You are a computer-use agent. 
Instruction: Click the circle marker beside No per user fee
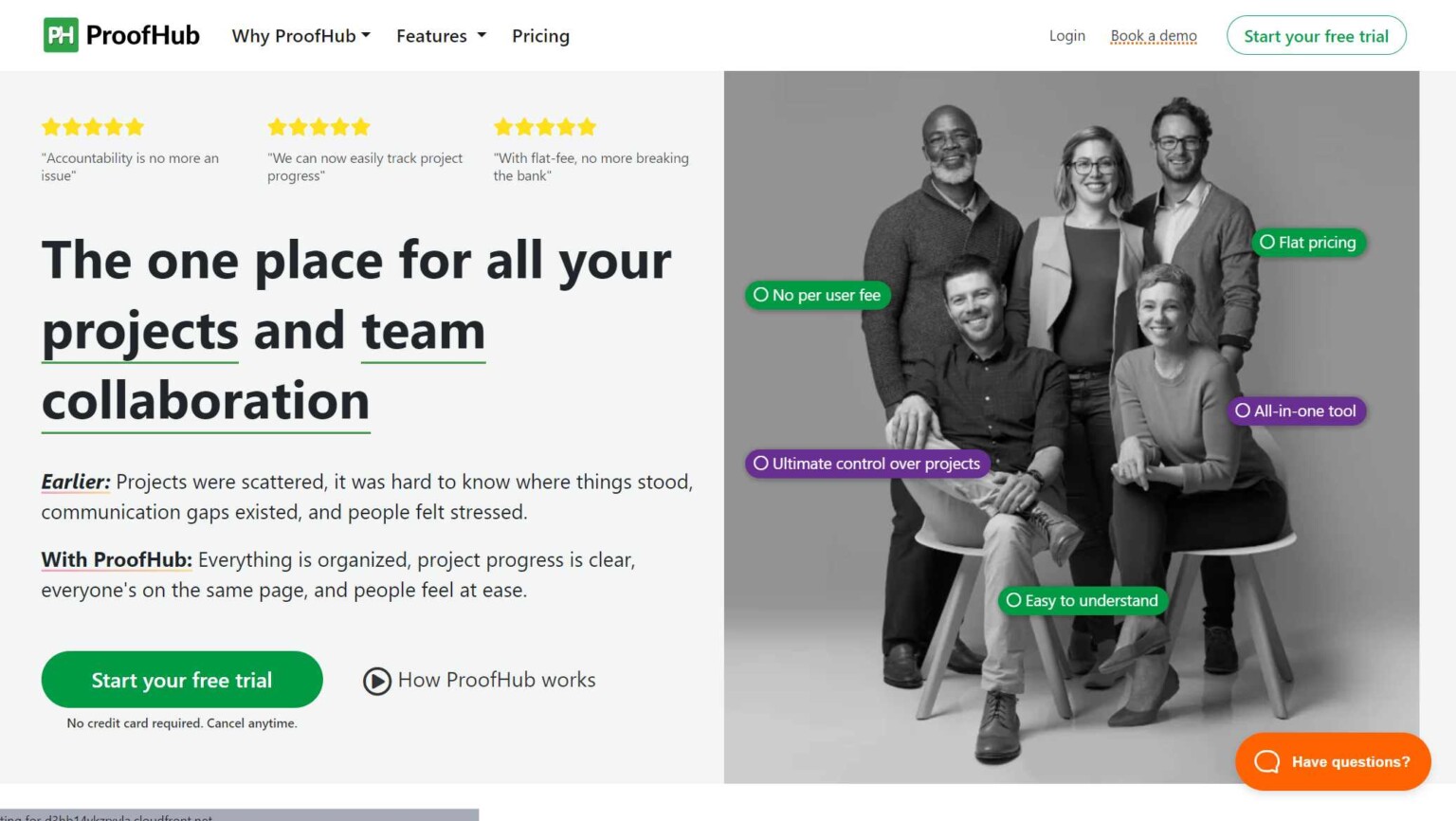click(760, 295)
